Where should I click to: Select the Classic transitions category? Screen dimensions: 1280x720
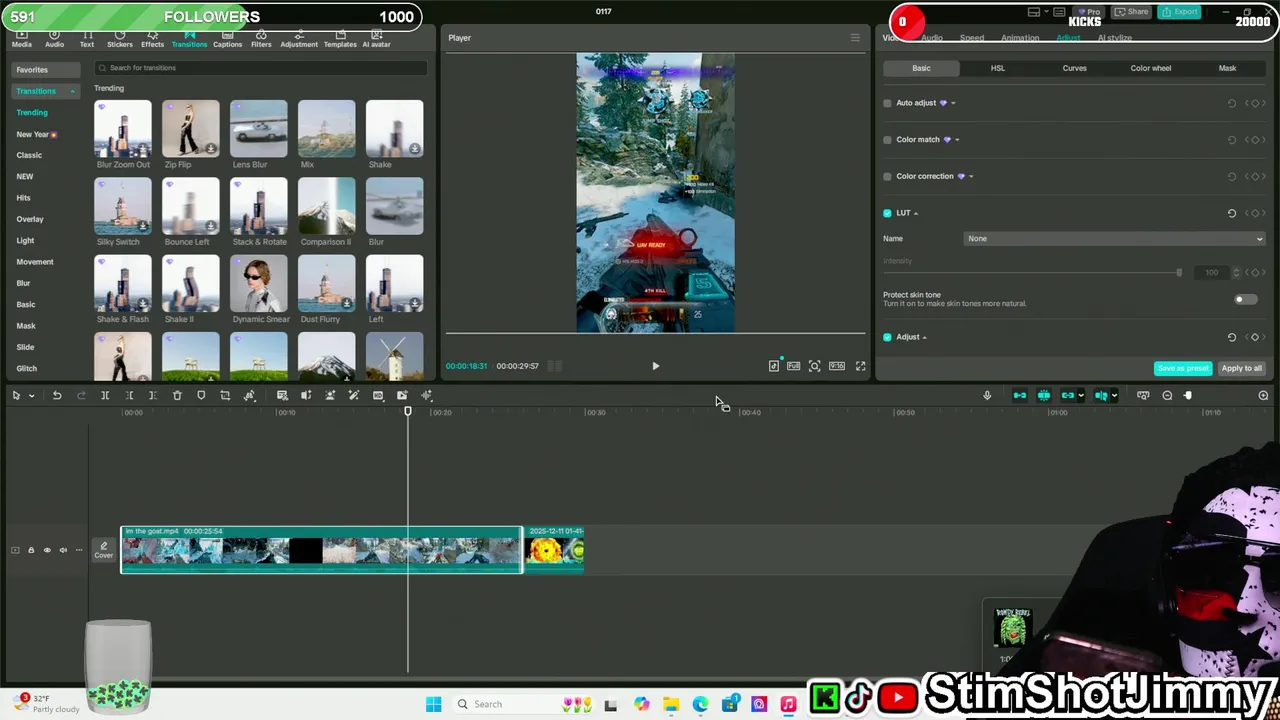pyautogui.click(x=29, y=155)
